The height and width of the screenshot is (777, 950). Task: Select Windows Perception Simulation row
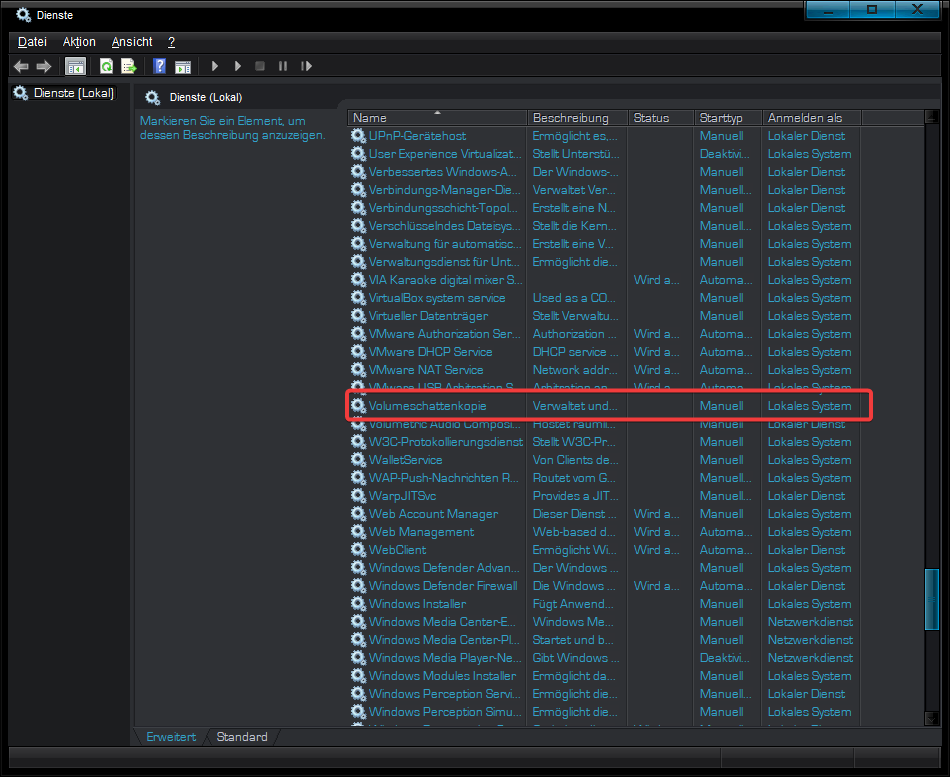(606, 712)
